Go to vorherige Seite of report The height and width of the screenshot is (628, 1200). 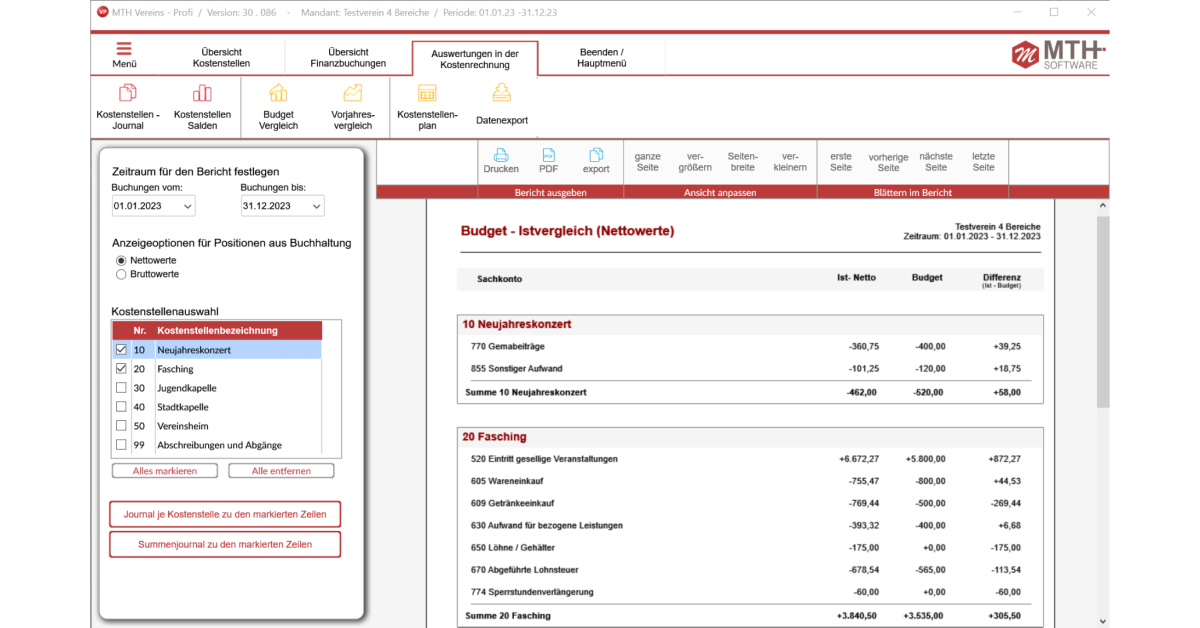[888, 162]
